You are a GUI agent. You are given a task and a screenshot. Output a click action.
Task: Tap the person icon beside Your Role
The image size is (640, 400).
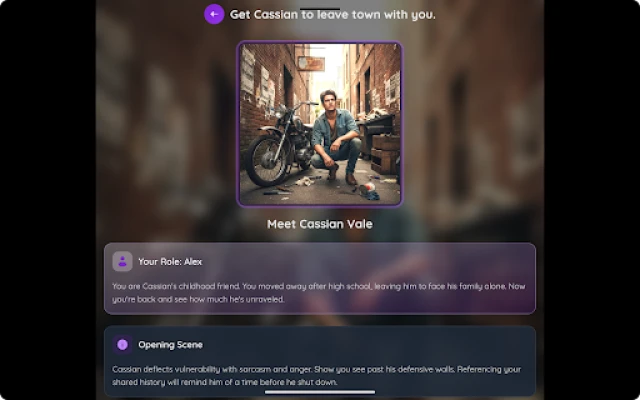[122, 262]
